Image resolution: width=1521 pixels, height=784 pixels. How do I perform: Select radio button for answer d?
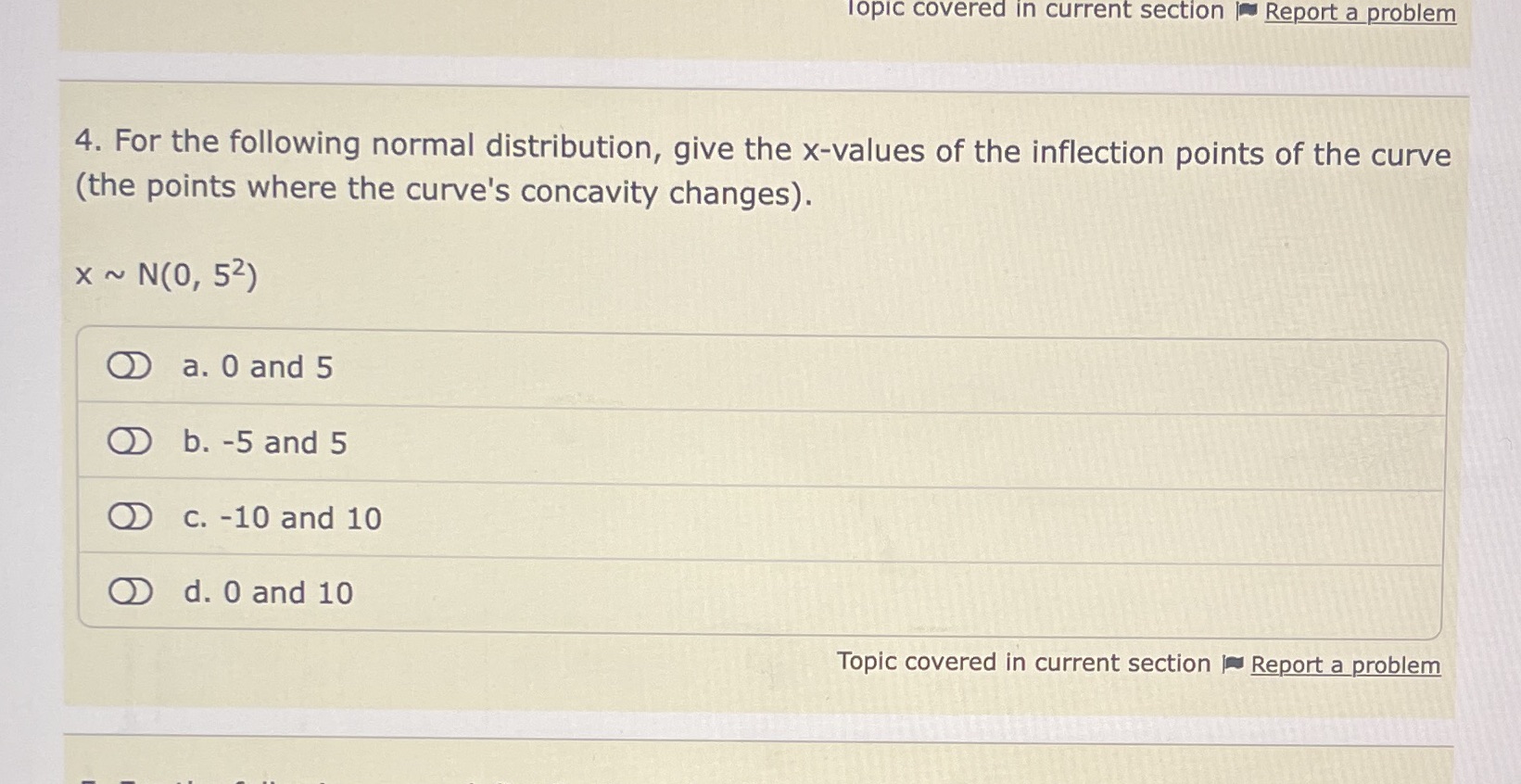(x=129, y=591)
